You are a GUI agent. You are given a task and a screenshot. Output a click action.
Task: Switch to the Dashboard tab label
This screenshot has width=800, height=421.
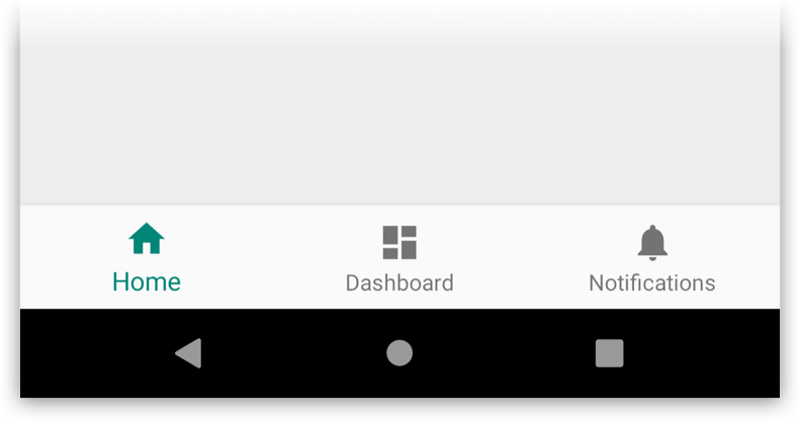pos(399,283)
